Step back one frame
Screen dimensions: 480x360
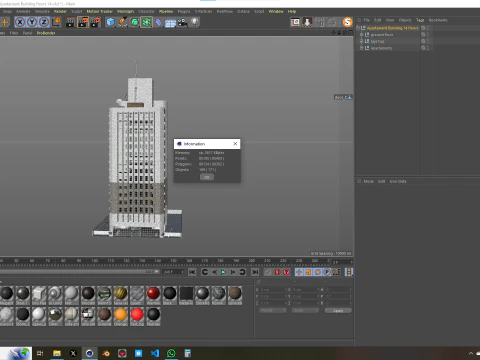(x=214, y=272)
